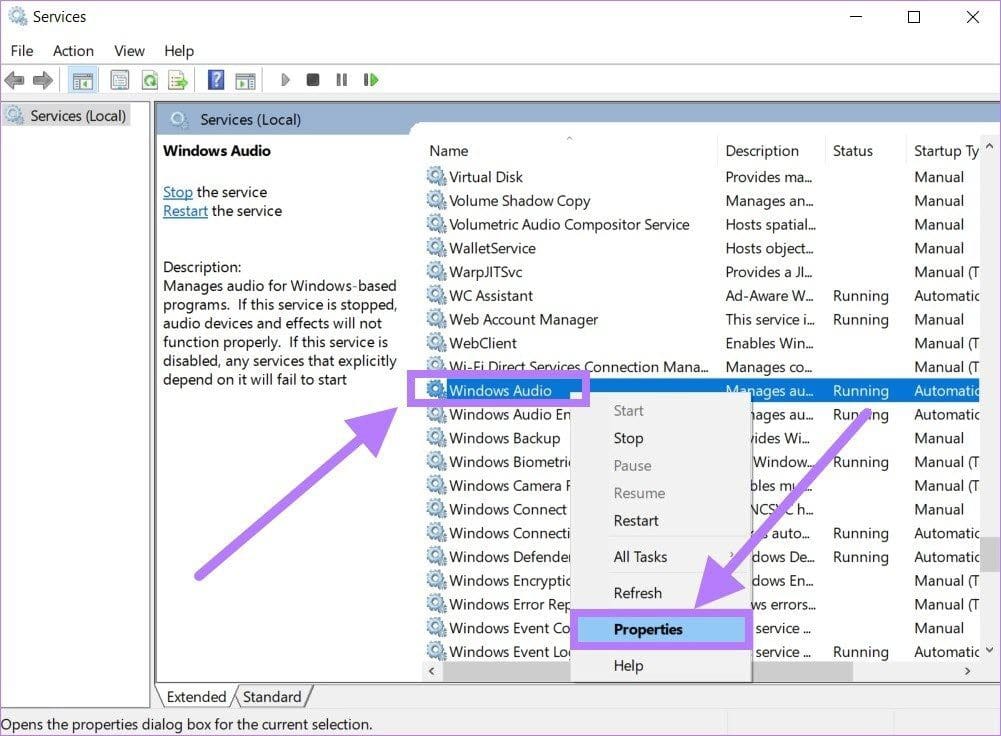The height and width of the screenshot is (736, 1001).
Task: Choose Refresh in the context menu
Action: coord(660,593)
